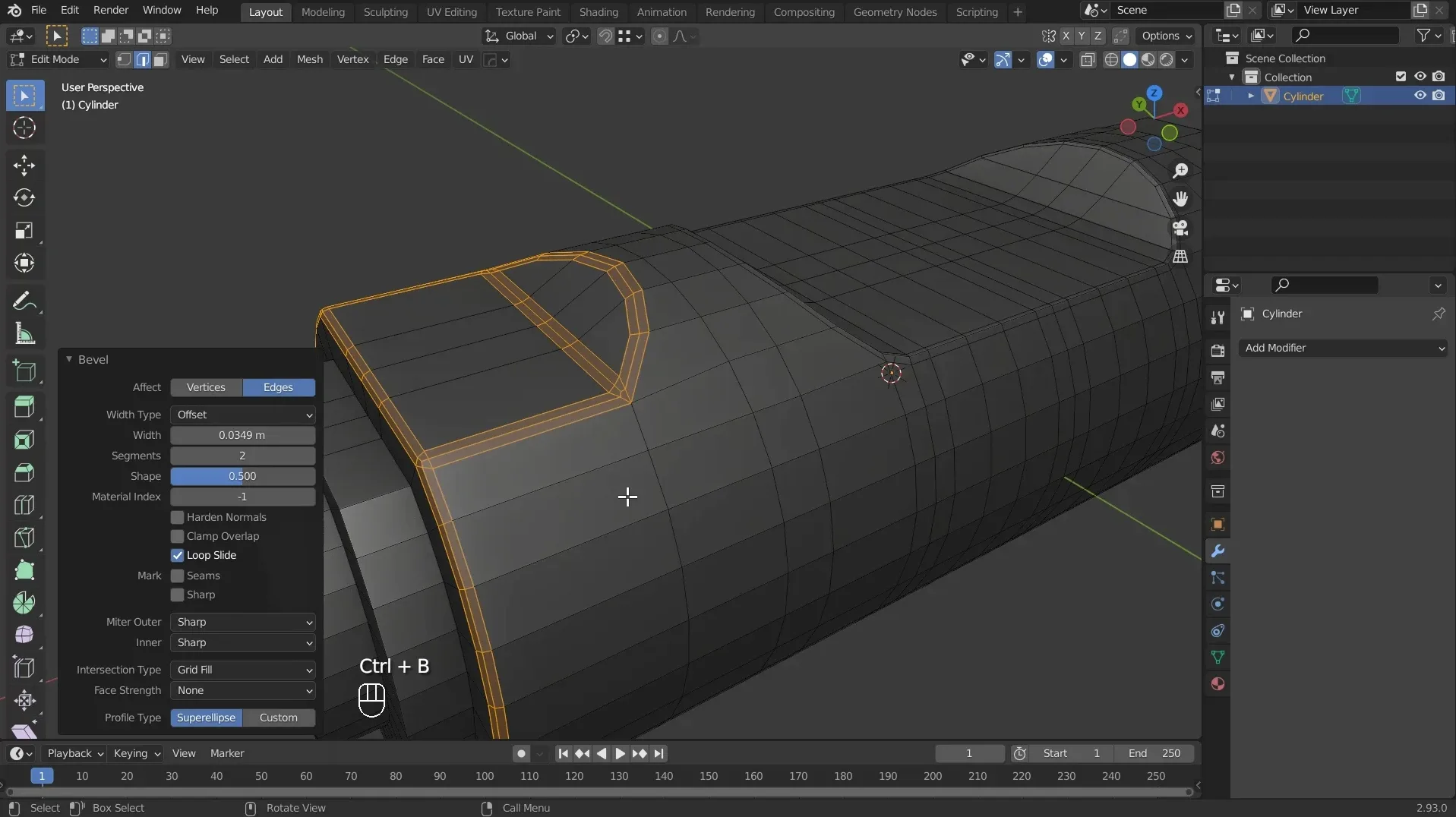The height and width of the screenshot is (817, 1456).
Task: Open the Width Type dropdown
Action: point(242,415)
